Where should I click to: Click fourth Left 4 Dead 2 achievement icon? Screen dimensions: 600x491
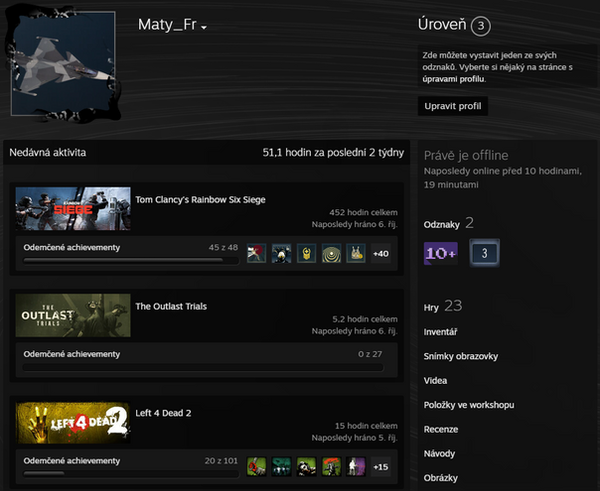(x=331, y=467)
